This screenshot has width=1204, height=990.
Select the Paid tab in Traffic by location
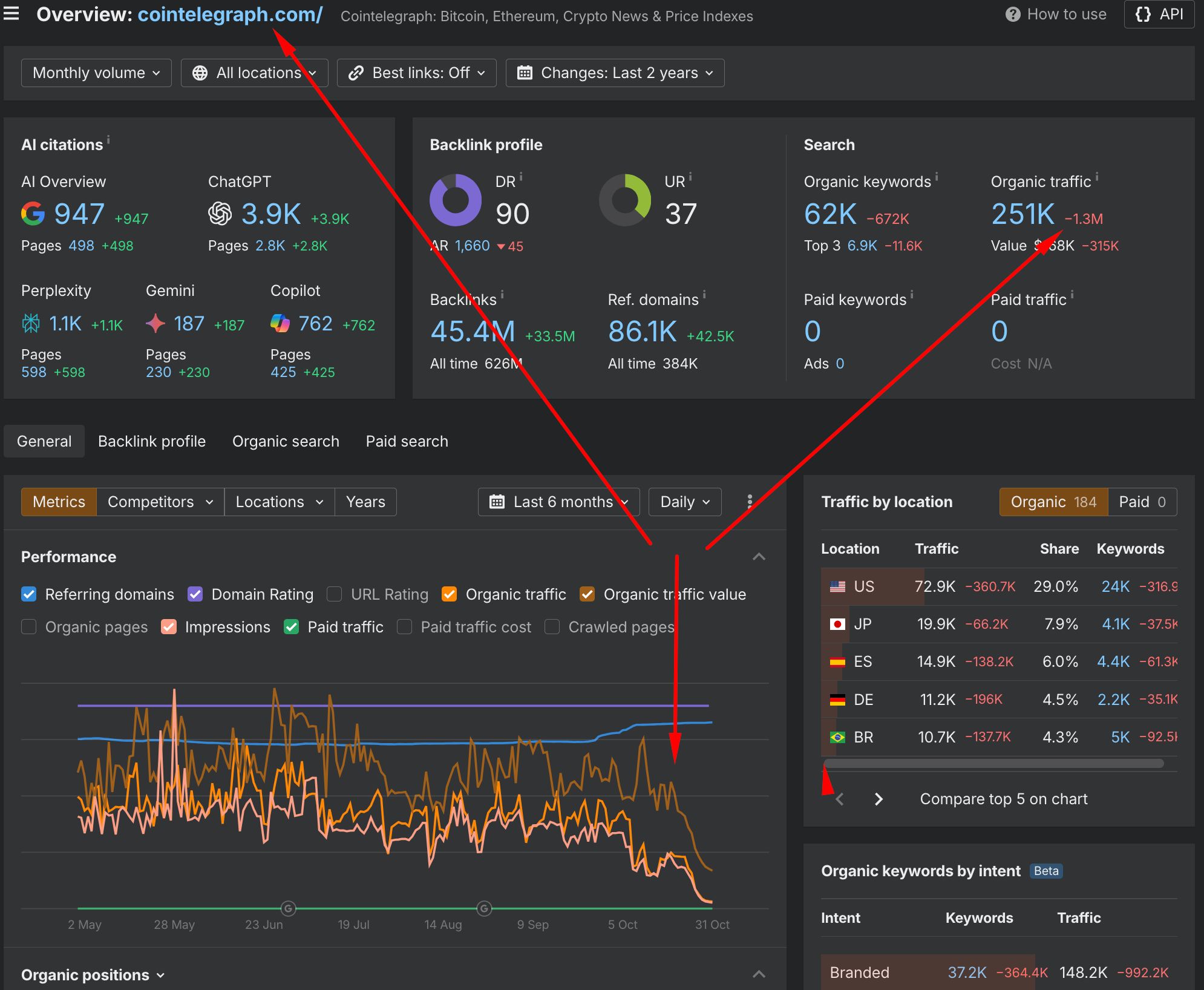(x=1141, y=502)
